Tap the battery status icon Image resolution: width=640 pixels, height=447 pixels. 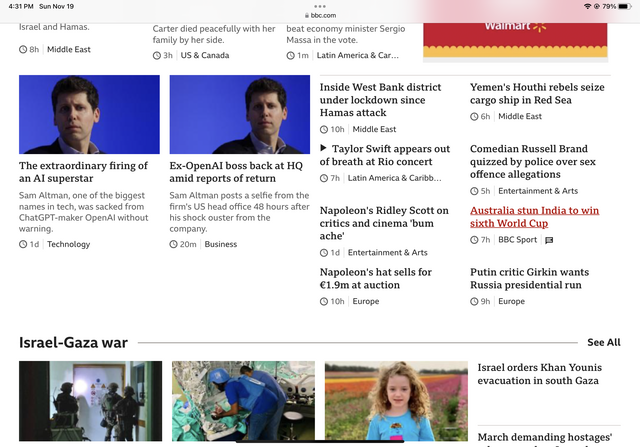625,6
